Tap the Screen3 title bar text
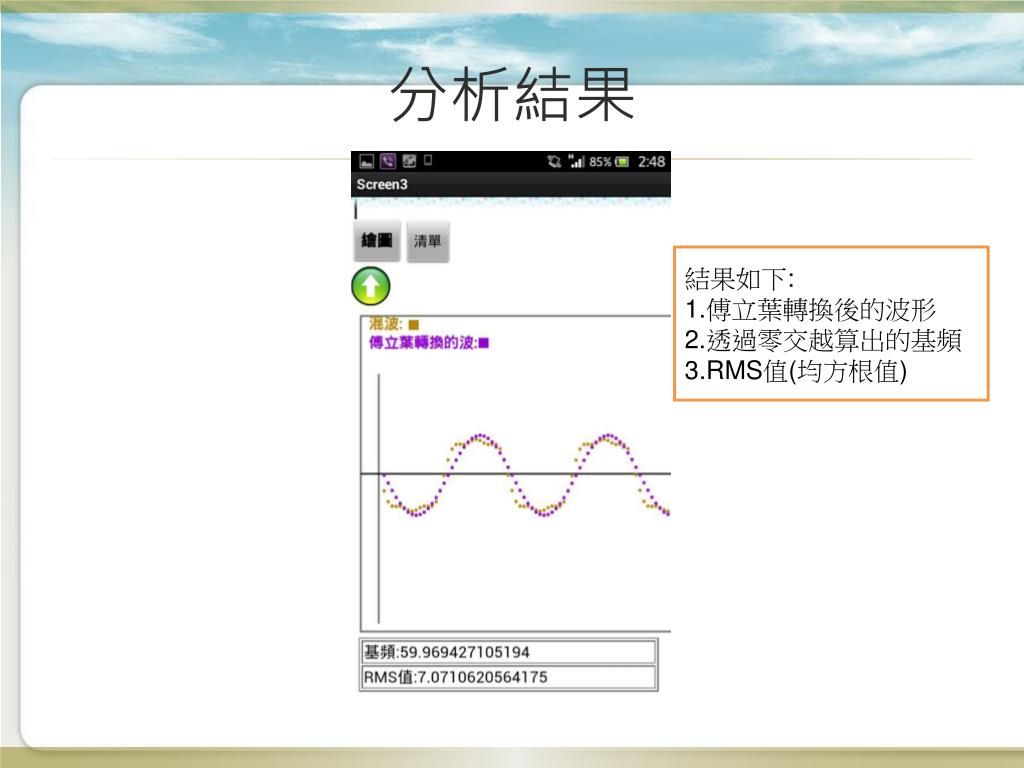 tap(382, 184)
